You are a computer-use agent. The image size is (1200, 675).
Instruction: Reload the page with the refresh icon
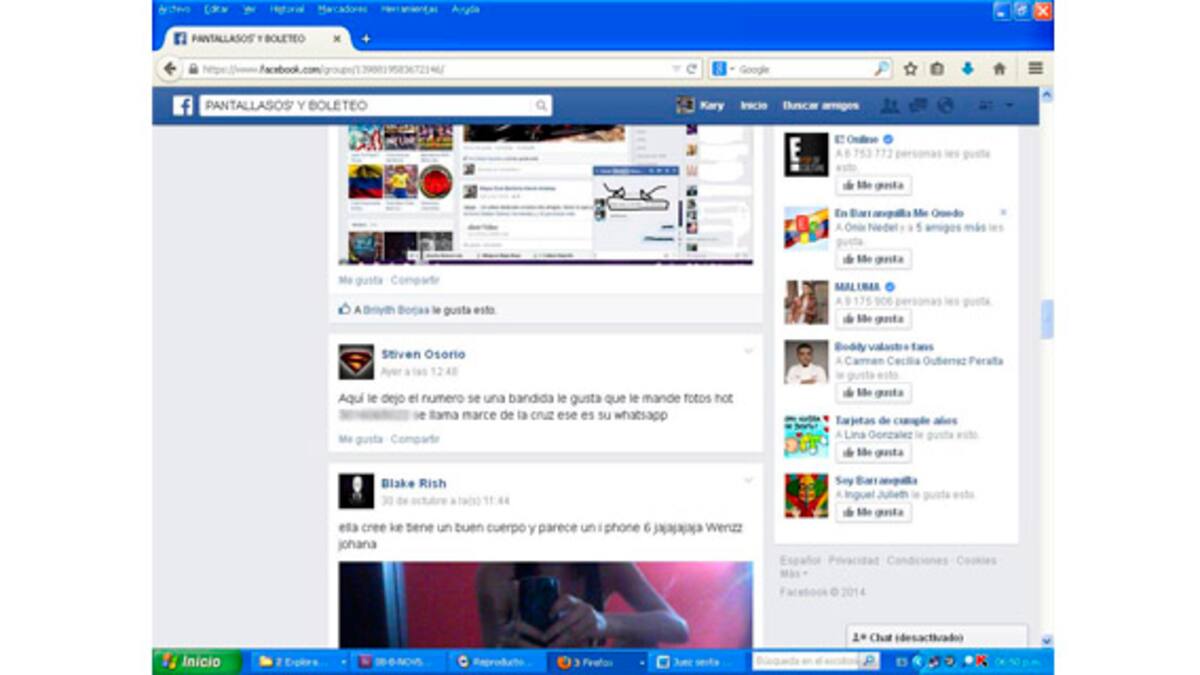pyautogui.click(x=691, y=69)
